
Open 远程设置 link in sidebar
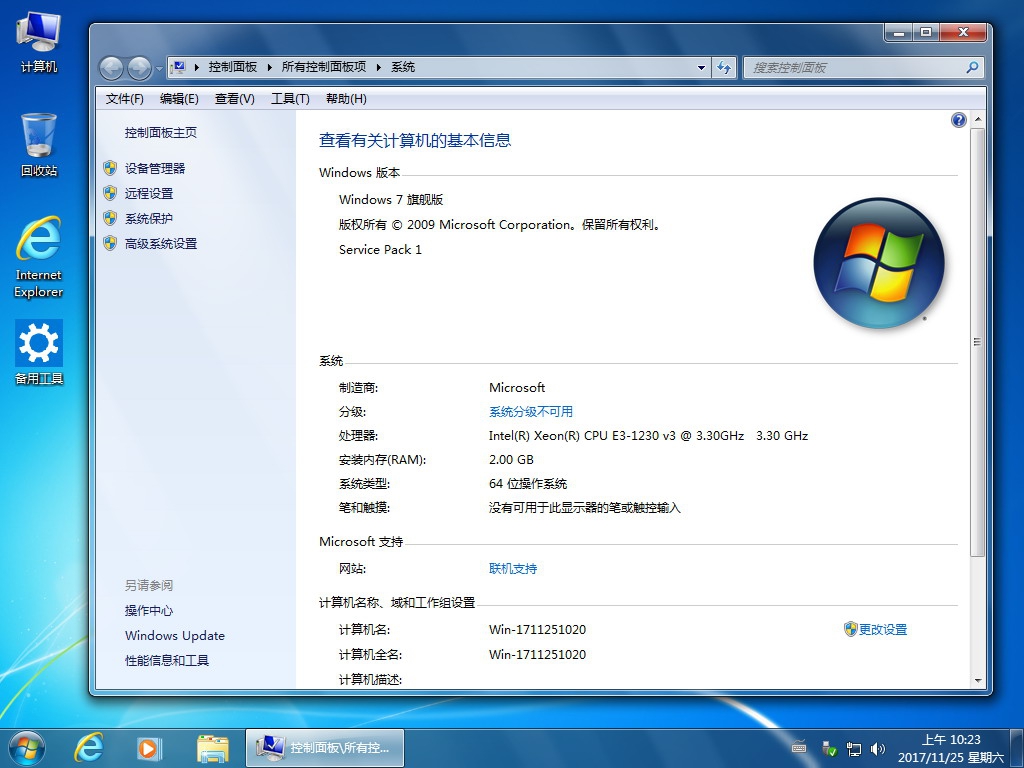149,193
